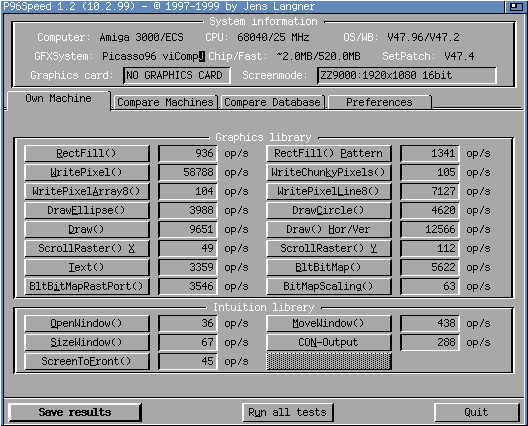Screen dimensions: 528x426
Task: Click the OS/WB value V47.96/V47.2
Action: pyautogui.click(x=423, y=37)
